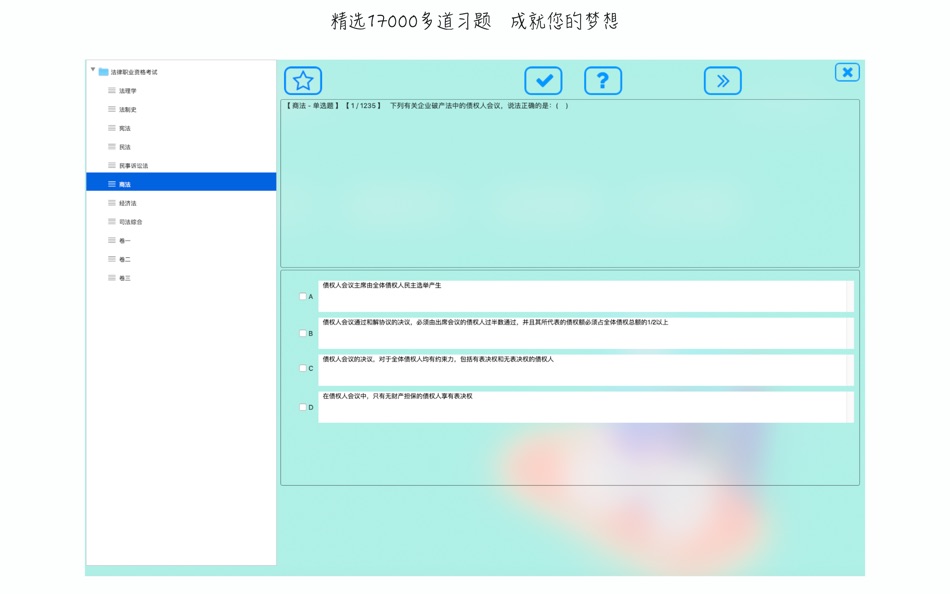
Task: Submit answer using the checkmark icon
Action: pos(543,81)
